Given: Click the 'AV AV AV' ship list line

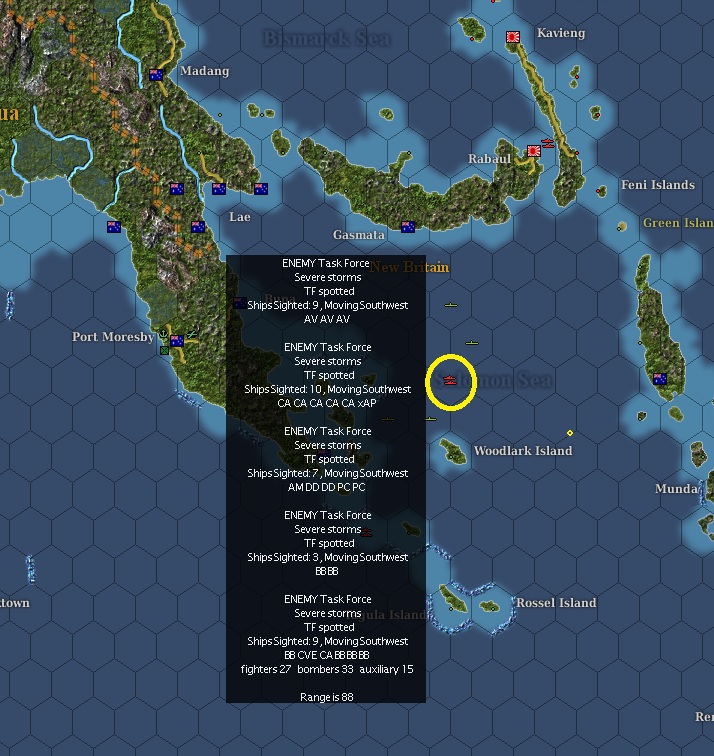Looking at the screenshot, I should (327, 319).
